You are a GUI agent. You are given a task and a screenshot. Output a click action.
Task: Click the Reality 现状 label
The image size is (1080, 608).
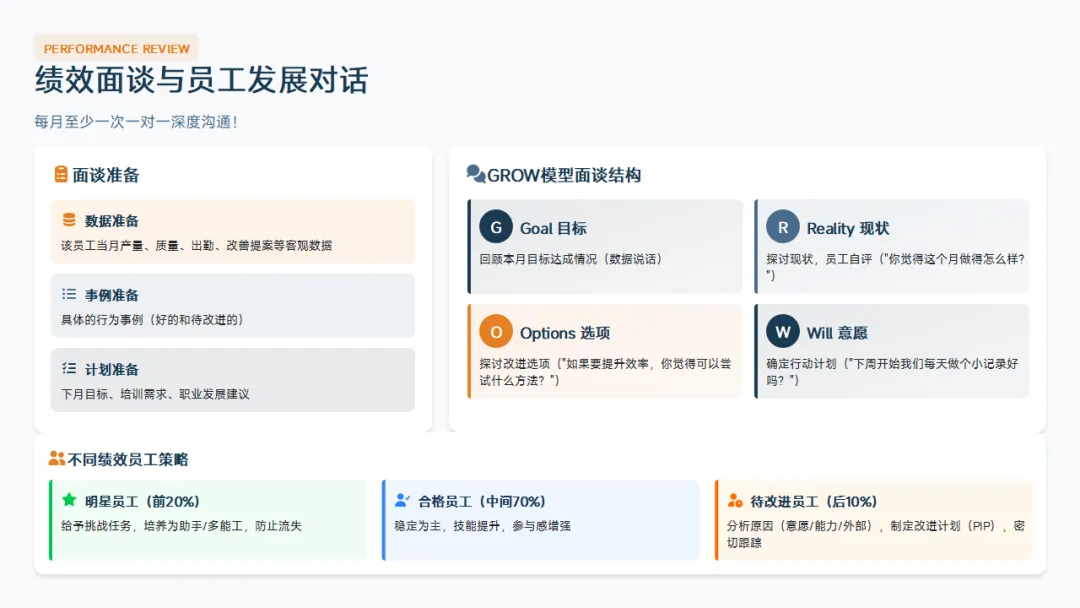tap(848, 228)
